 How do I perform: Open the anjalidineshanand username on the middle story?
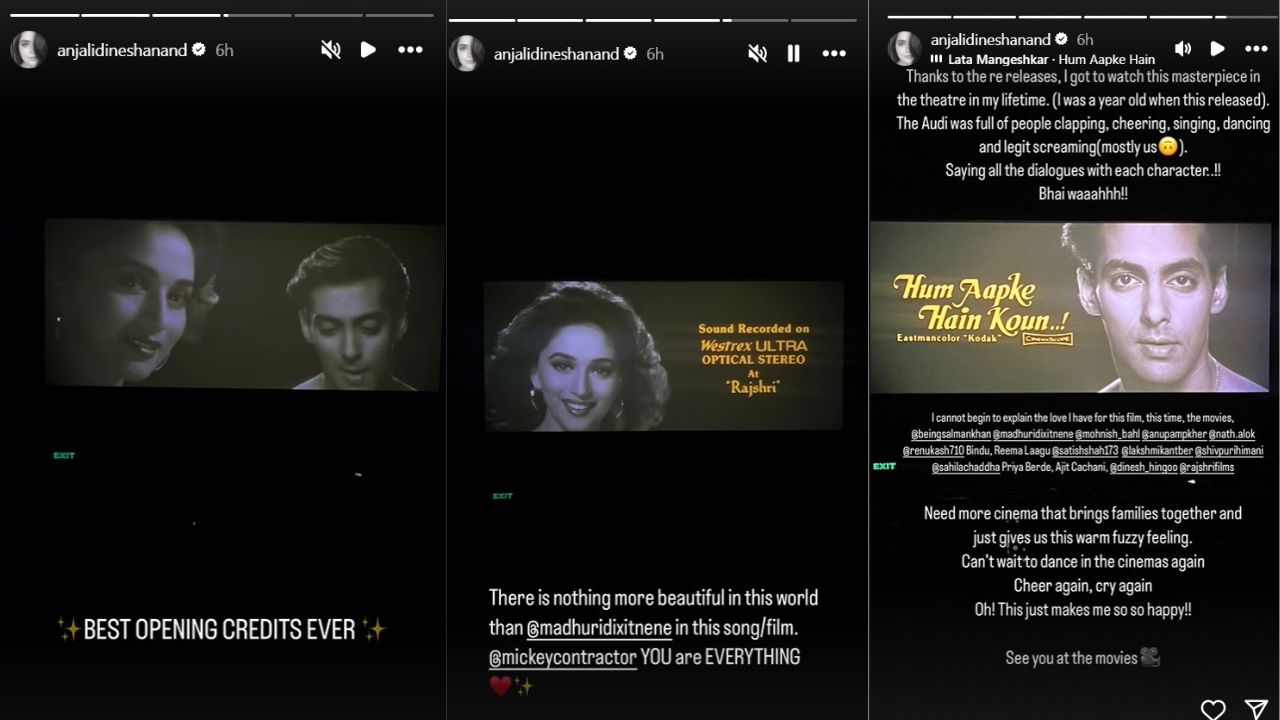[556, 54]
